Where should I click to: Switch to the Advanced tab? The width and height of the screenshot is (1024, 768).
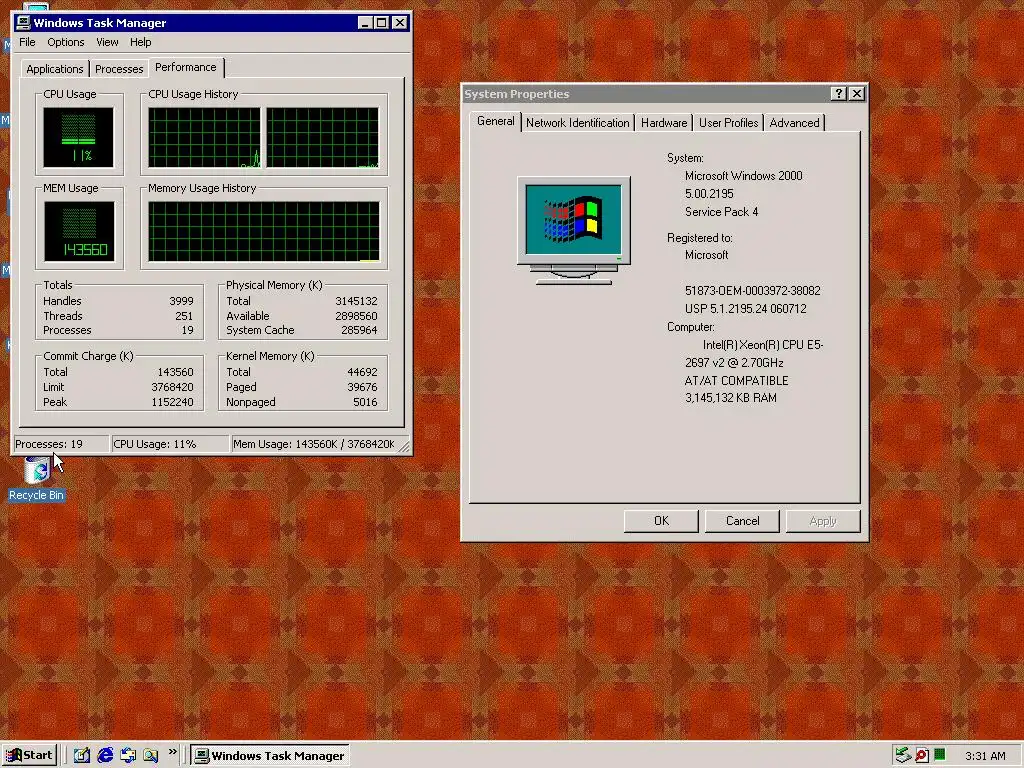pos(794,123)
